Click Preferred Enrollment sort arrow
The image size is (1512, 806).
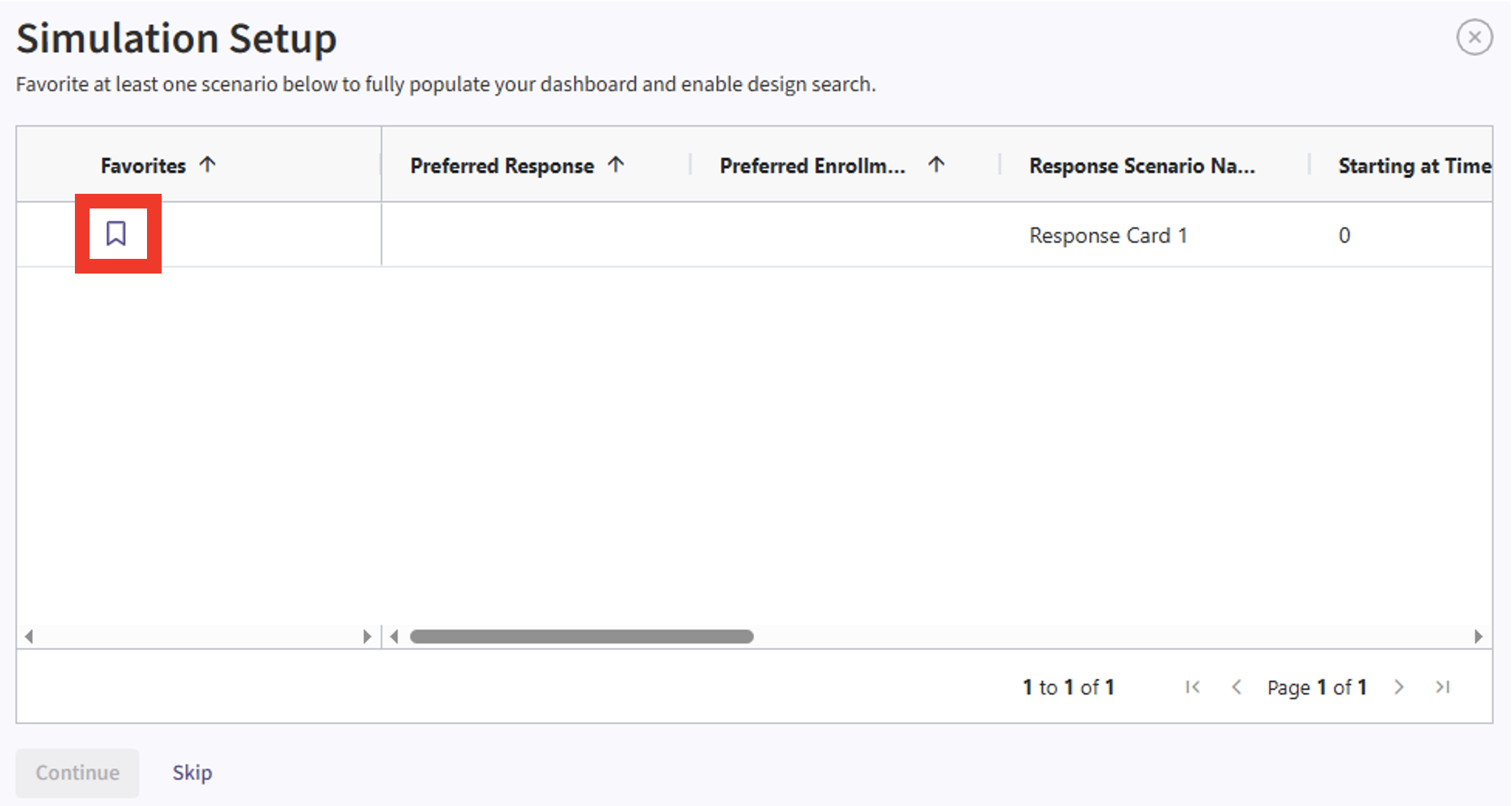point(936,165)
